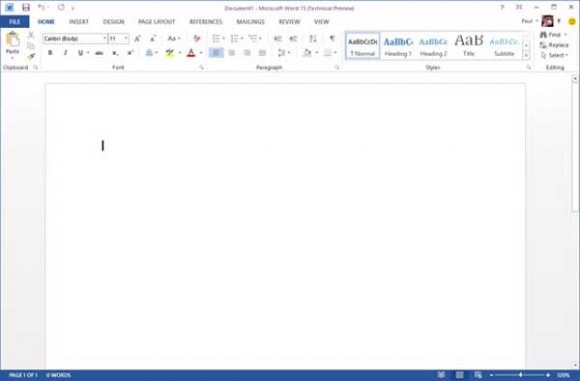
Task: Show or hide paragraph marks
Action: (332, 38)
